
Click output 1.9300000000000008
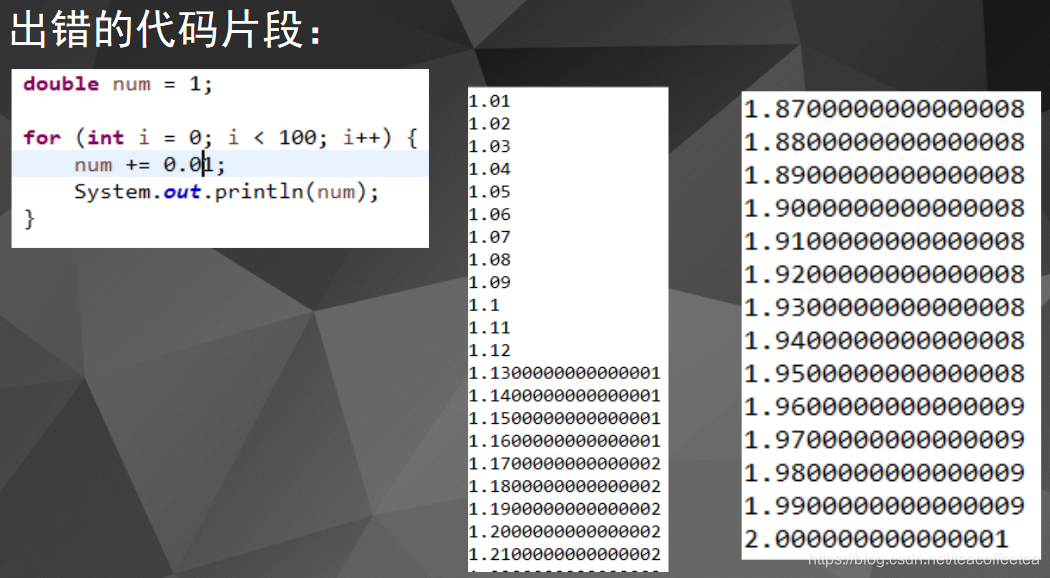click(x=885, y=307)
